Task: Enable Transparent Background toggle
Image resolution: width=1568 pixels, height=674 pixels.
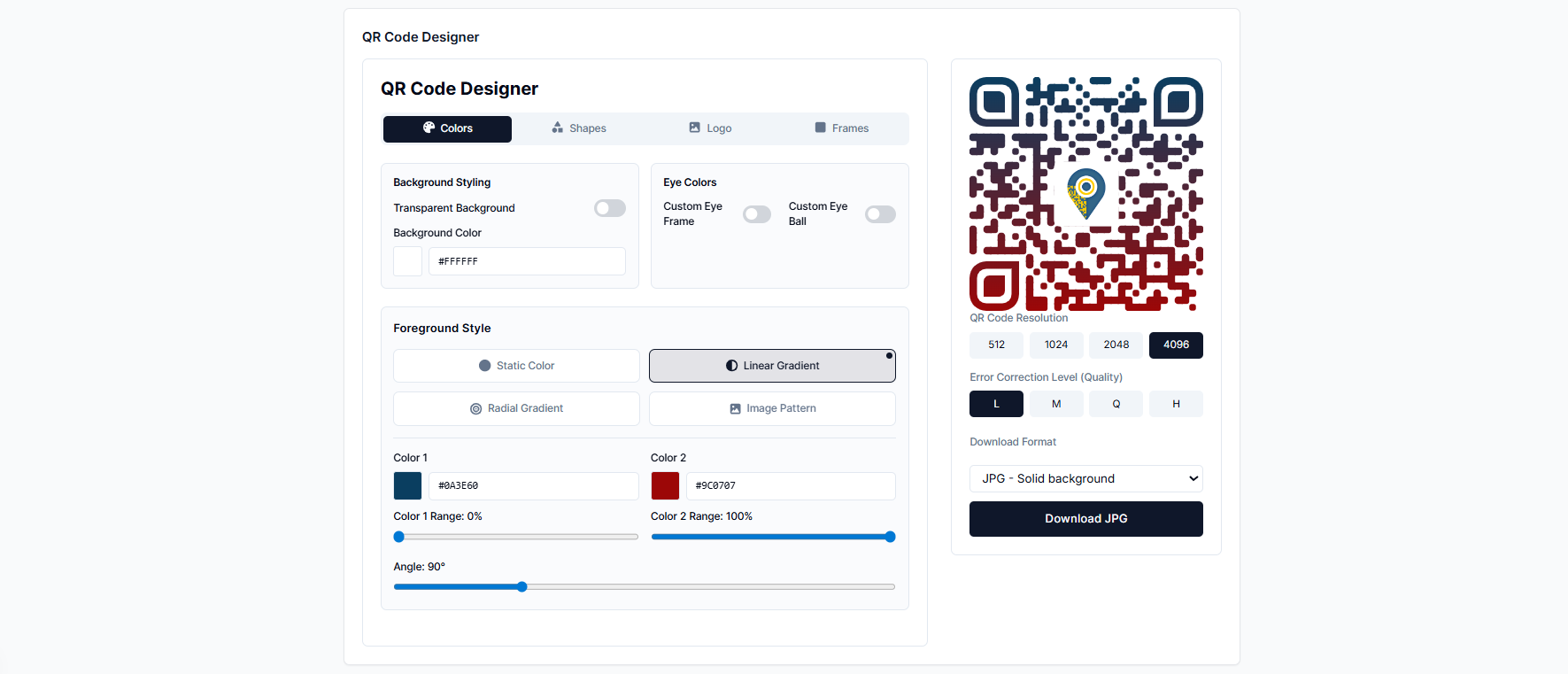Action: (610, 208)
